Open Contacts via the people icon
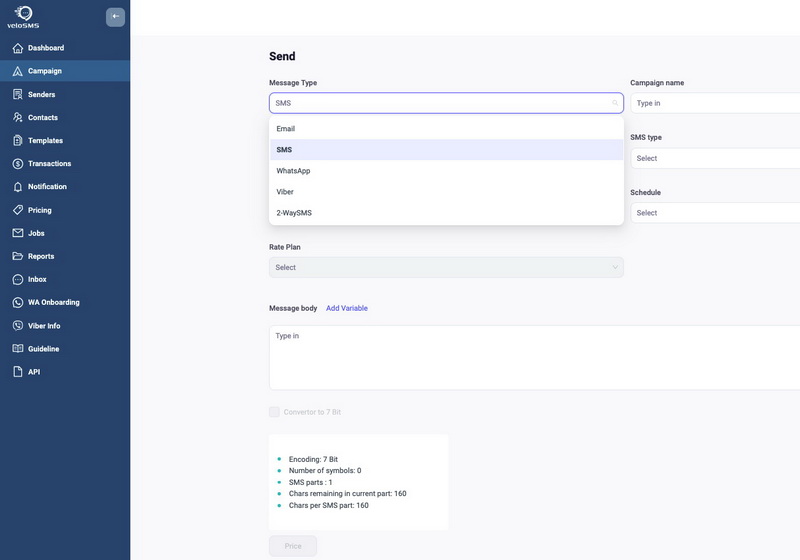 tap(18, 117)
